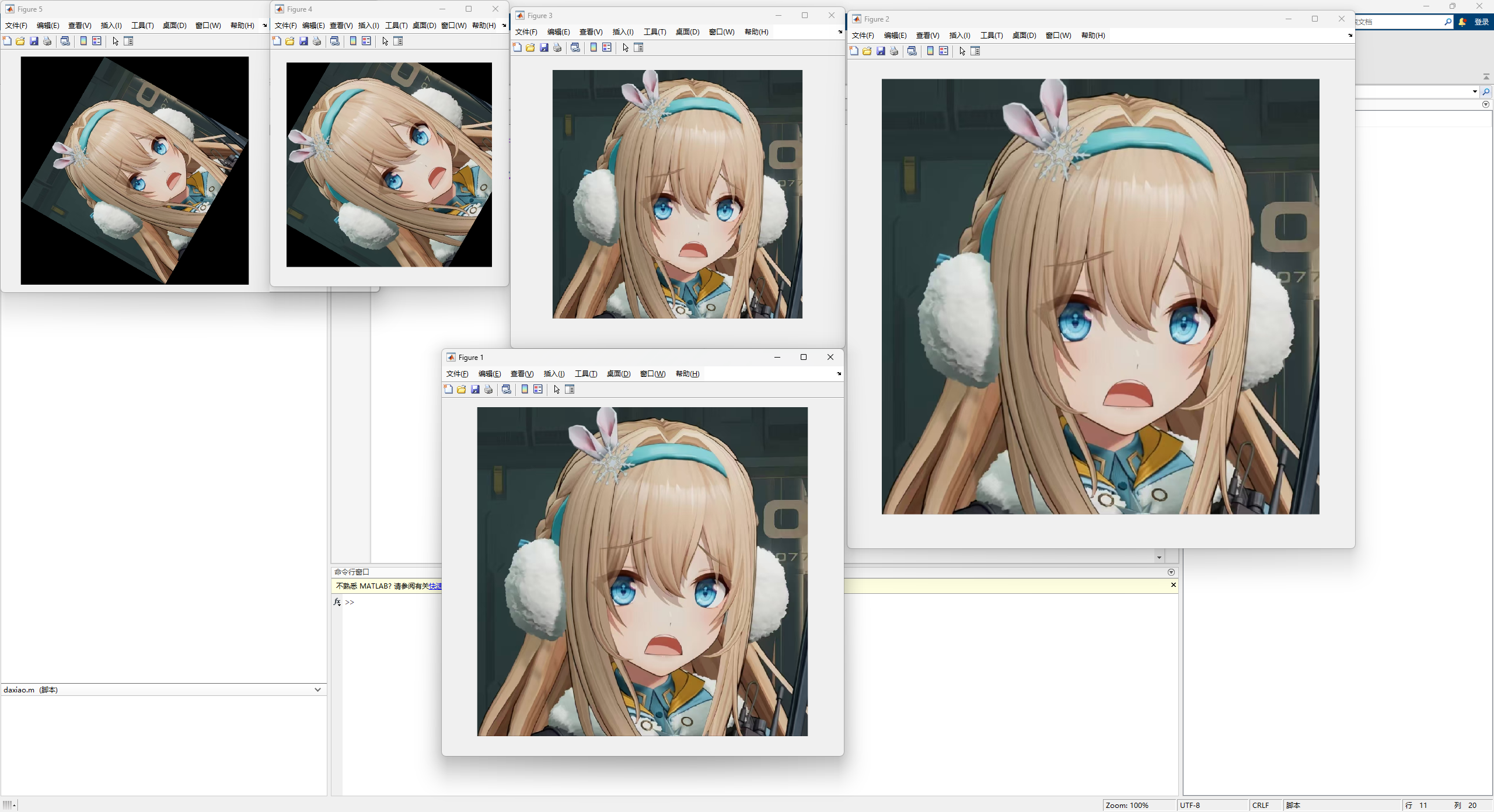
Task: Toggle Edit Plot arrow in Figure 1
Action: (557, 389)
